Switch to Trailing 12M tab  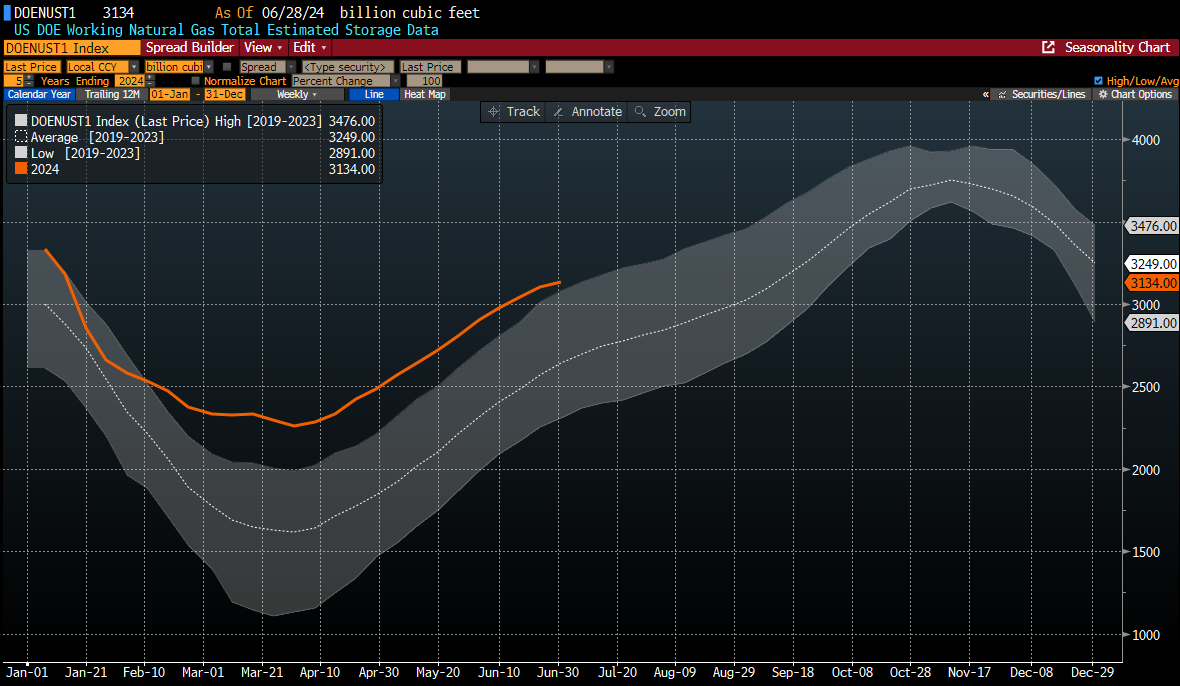pyautogui.click(x=112, y=95)
